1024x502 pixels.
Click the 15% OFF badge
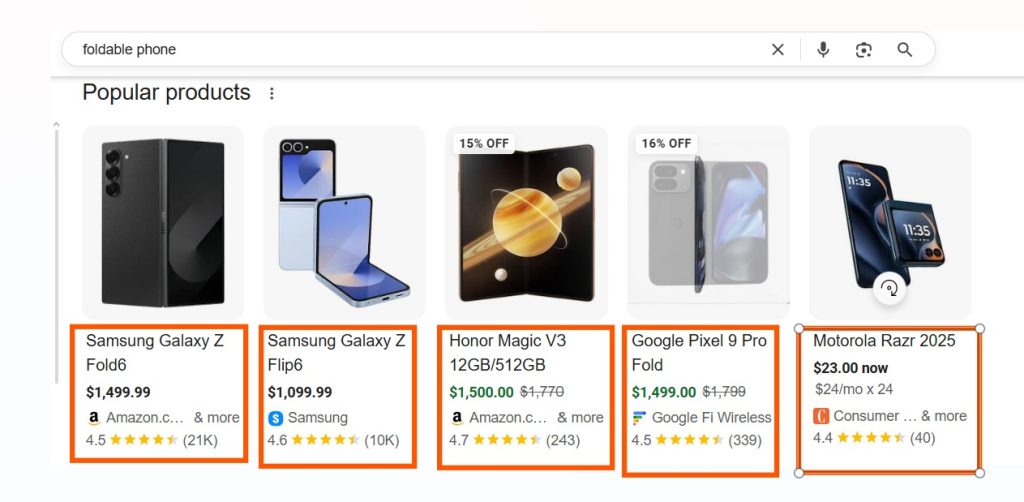[x=483, y=143]
